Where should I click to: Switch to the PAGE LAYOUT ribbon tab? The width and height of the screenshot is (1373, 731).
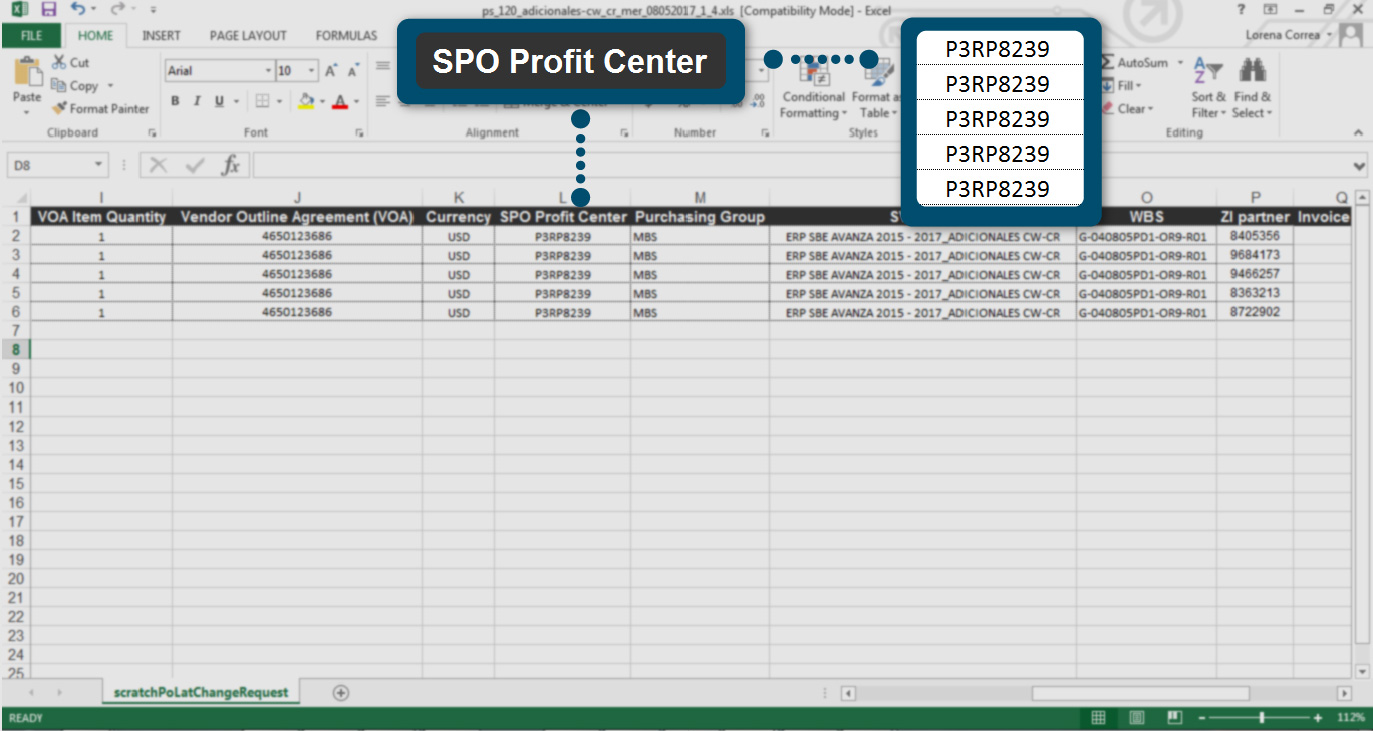pos(248,35)
